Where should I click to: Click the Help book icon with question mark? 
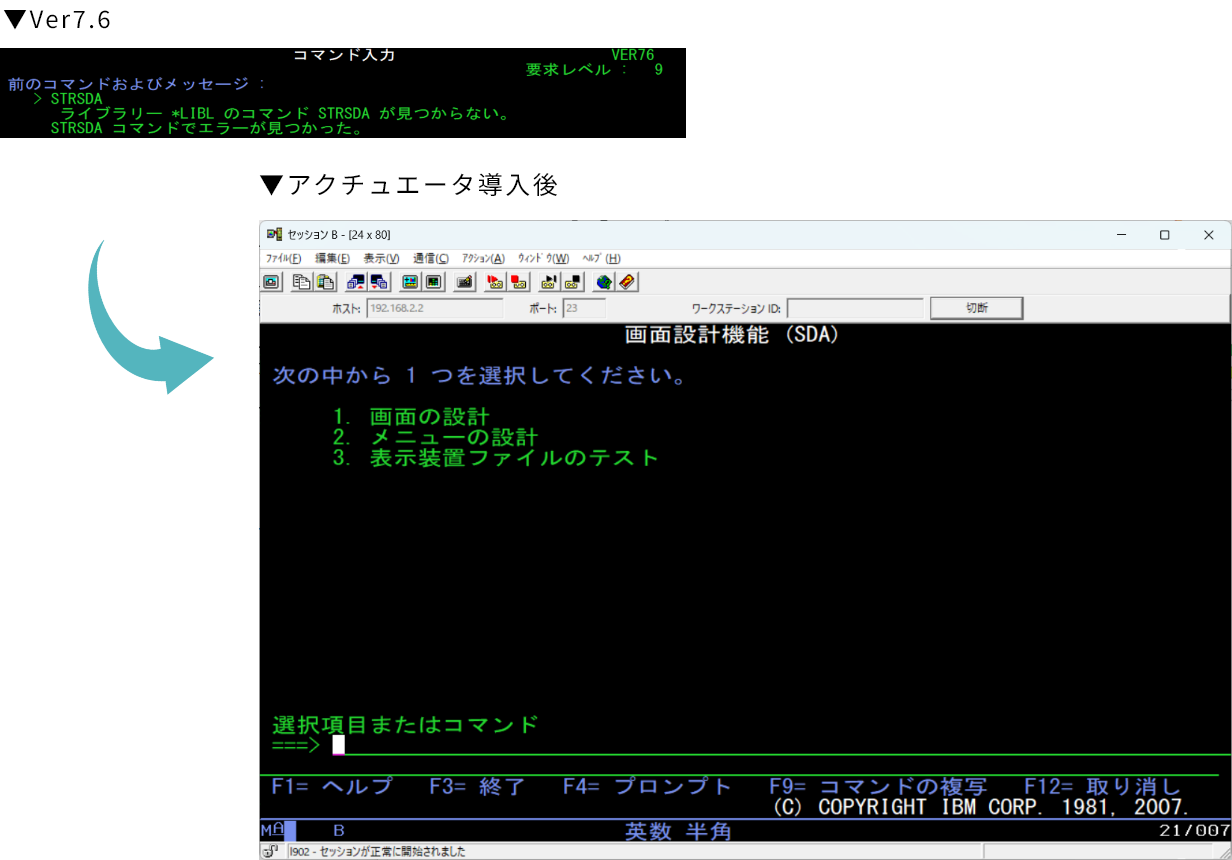627,282
